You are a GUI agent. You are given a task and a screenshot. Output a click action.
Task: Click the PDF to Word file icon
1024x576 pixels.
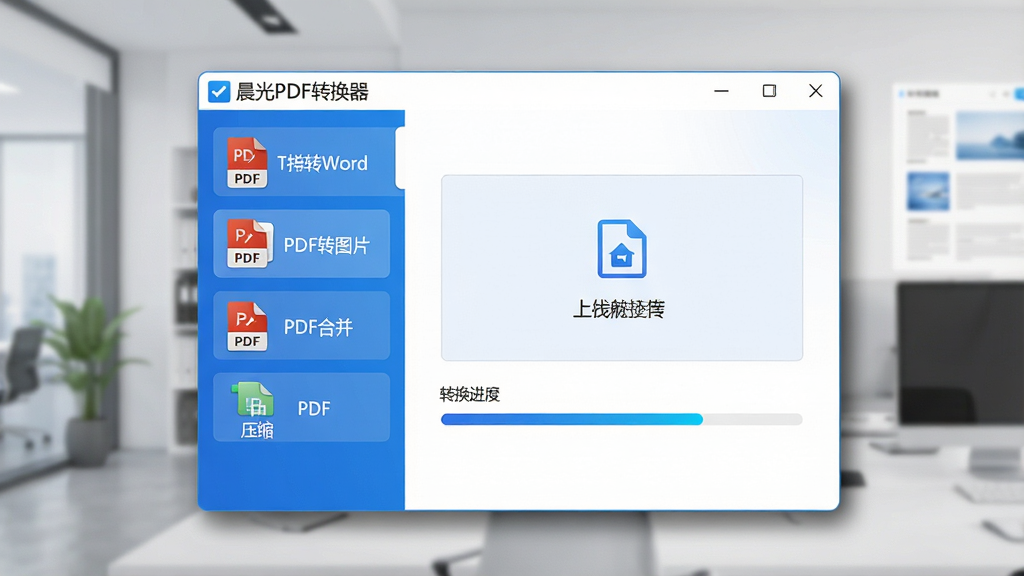(247, 163)
